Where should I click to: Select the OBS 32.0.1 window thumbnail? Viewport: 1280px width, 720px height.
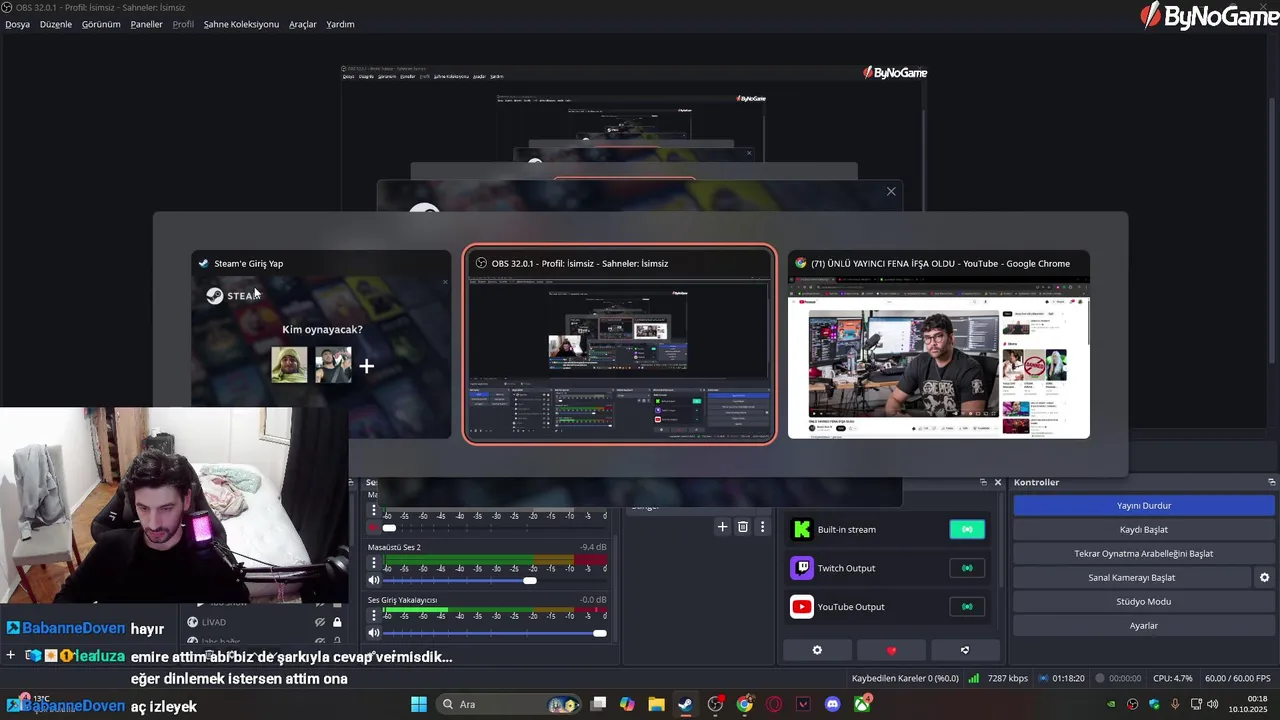pos(619,344)
